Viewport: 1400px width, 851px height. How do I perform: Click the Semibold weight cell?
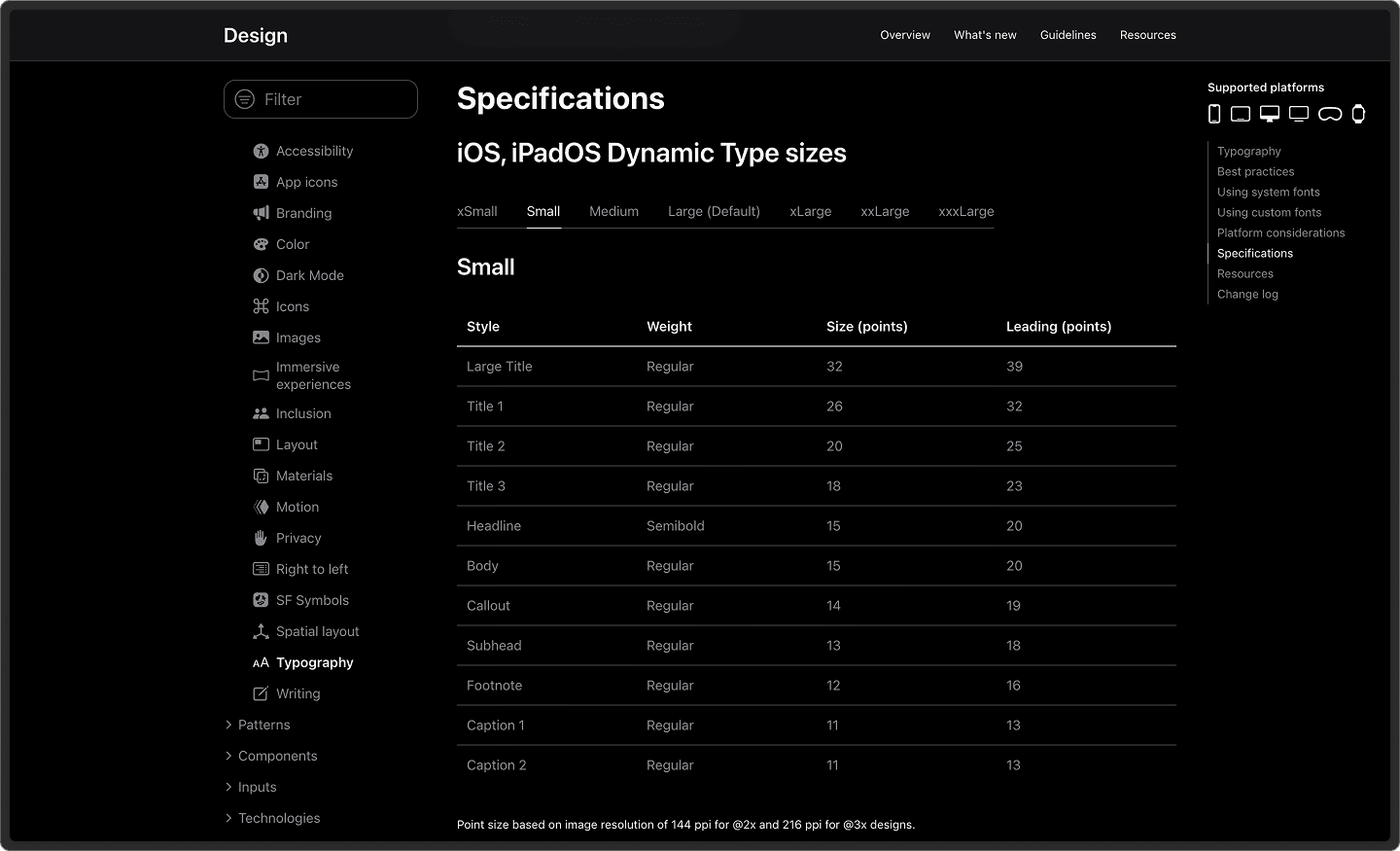676,526
